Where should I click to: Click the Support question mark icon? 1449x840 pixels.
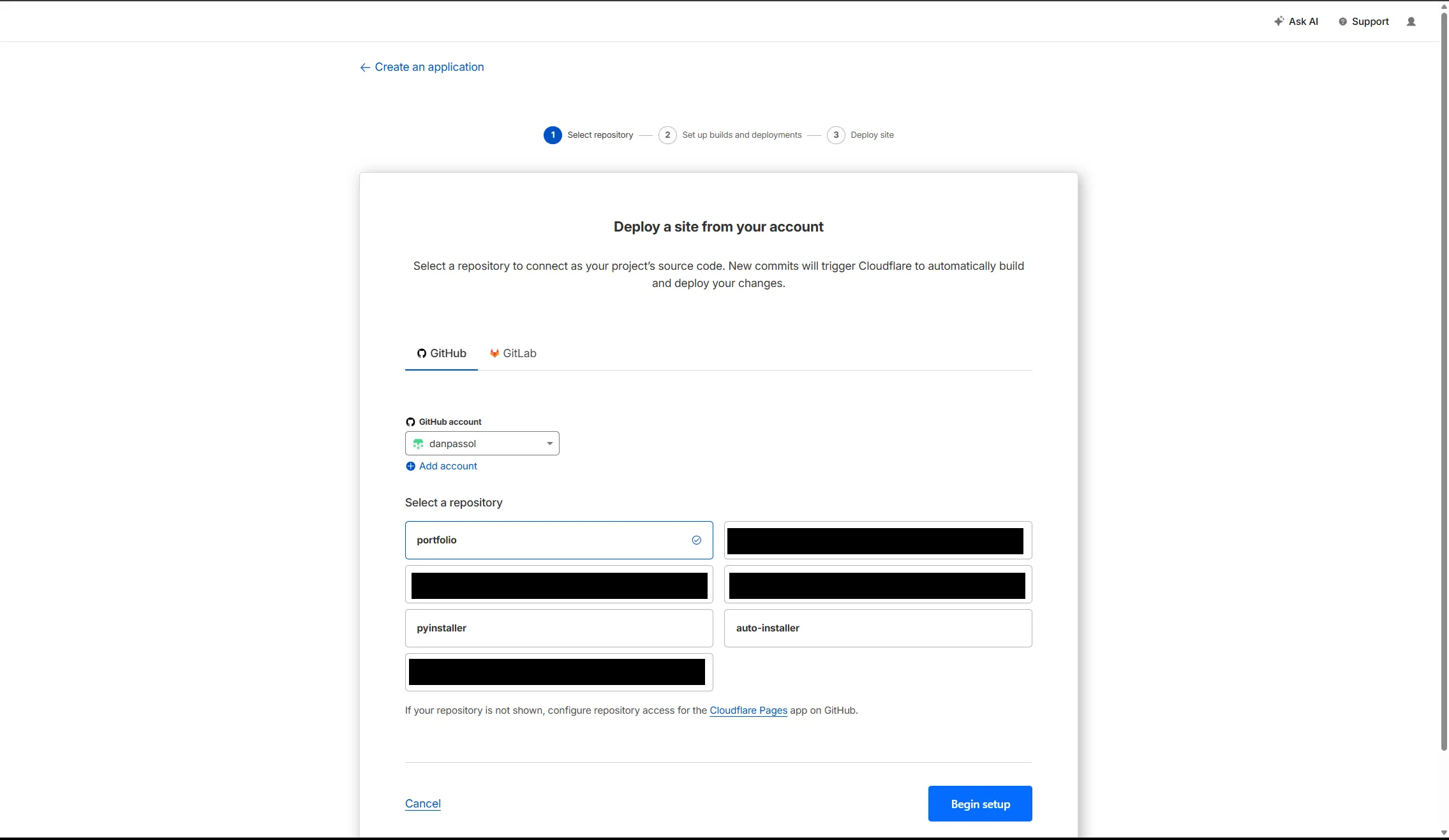(x=1342, y=22)
